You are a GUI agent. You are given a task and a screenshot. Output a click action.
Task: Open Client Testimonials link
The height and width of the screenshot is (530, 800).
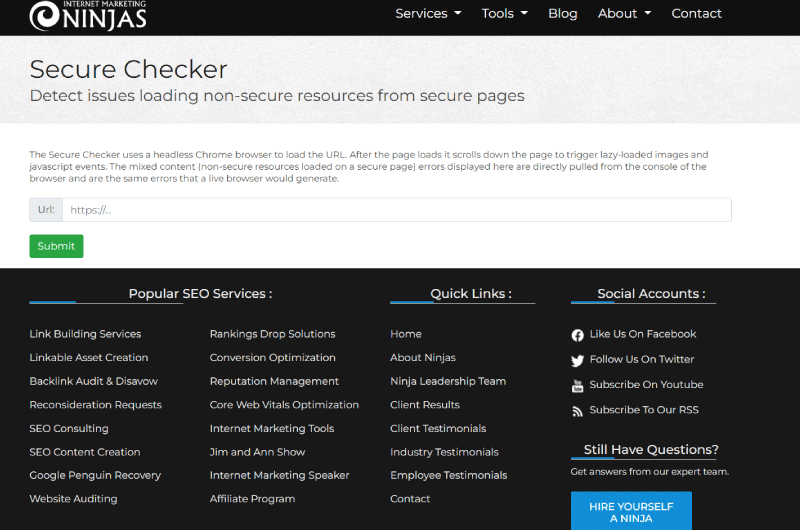point(438,428)
